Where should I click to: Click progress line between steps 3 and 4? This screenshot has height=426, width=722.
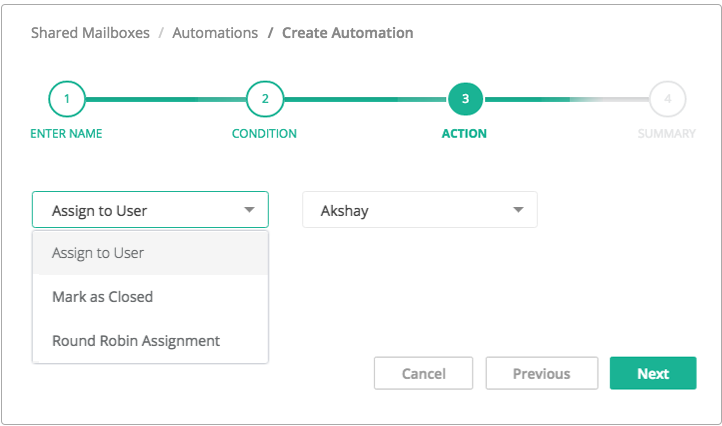click(x=566, y=99)
